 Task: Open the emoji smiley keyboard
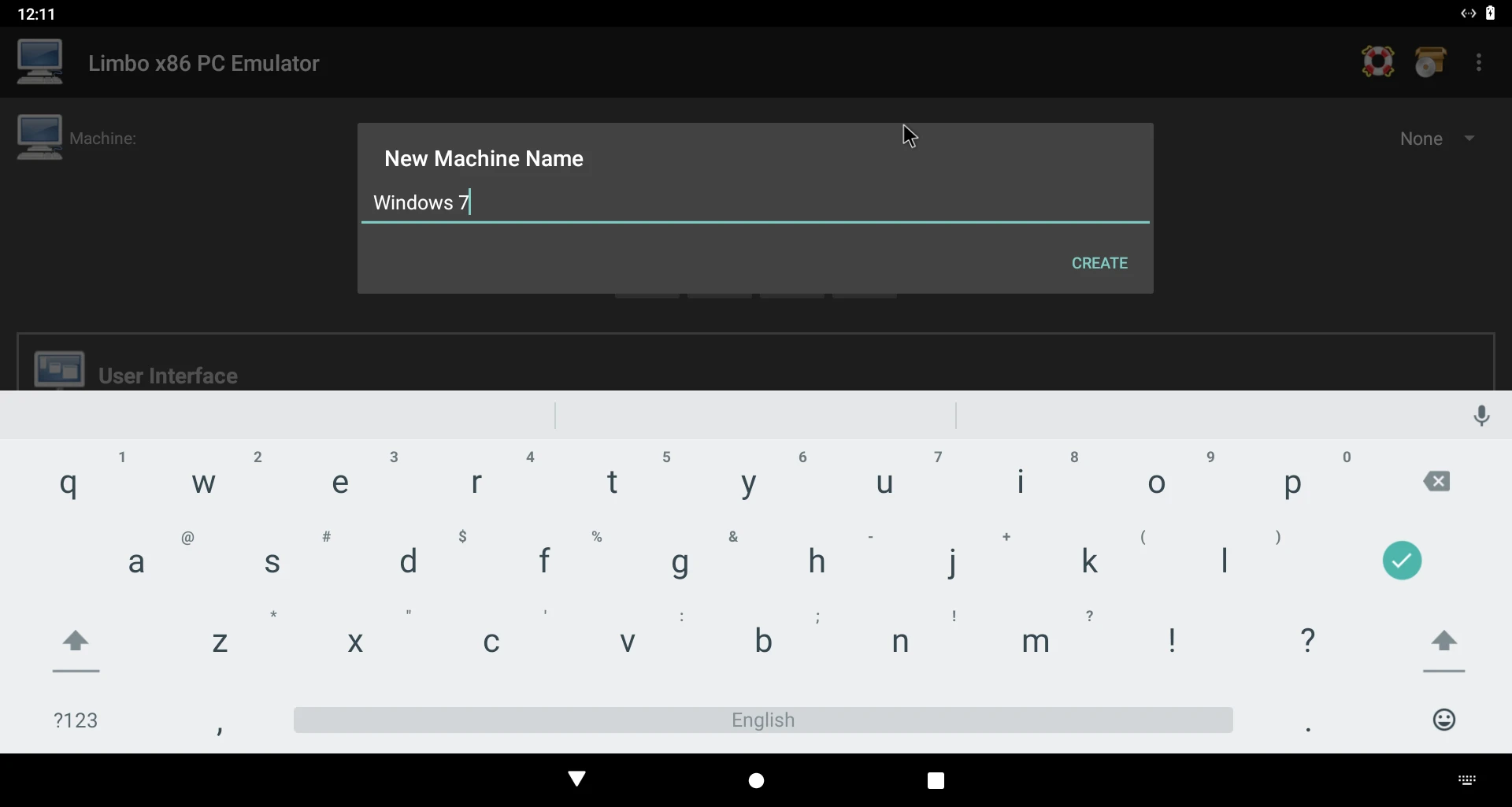(x=1443, y=720)
